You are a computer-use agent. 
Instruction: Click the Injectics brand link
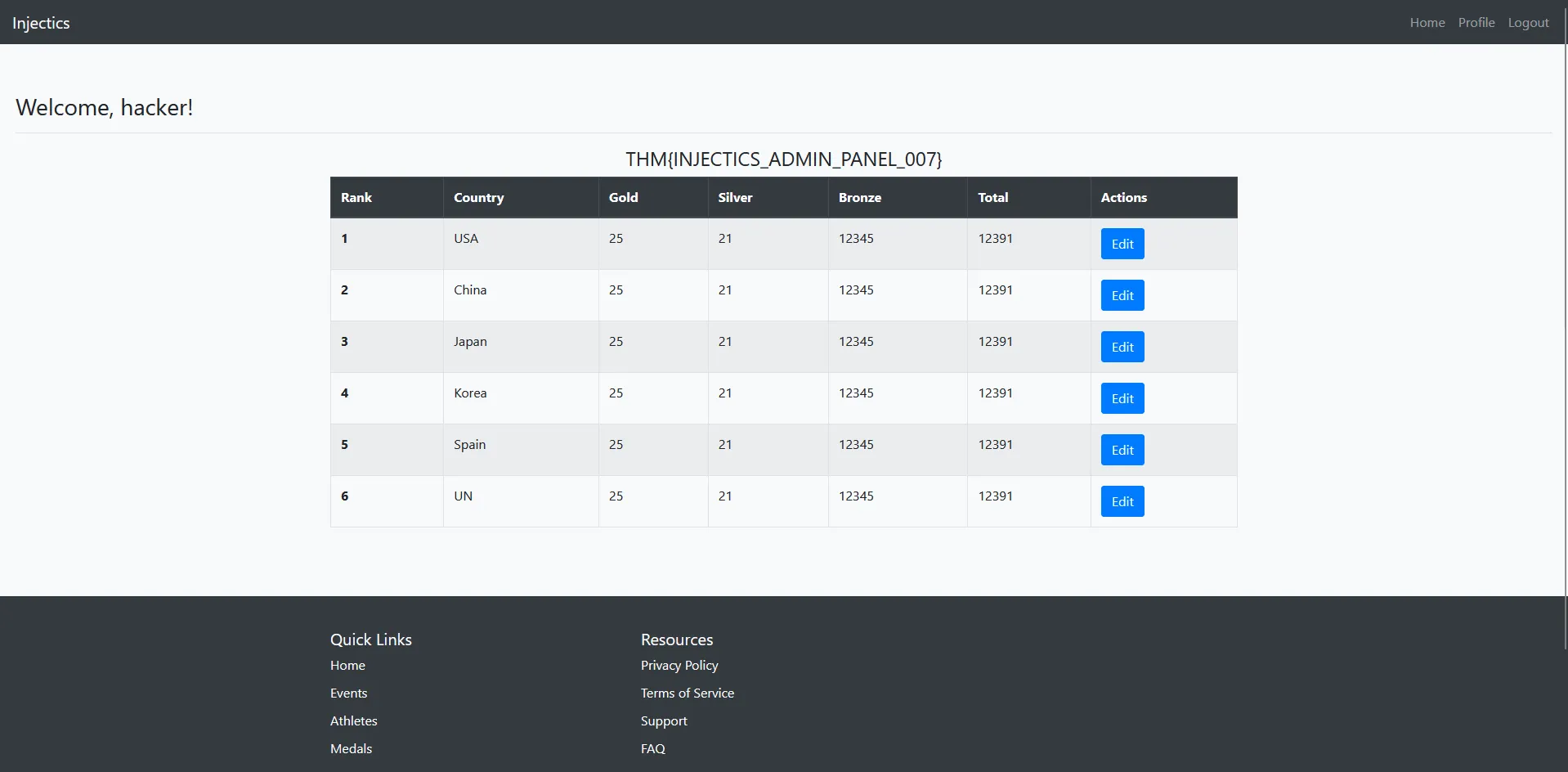(x=40, y=22)
